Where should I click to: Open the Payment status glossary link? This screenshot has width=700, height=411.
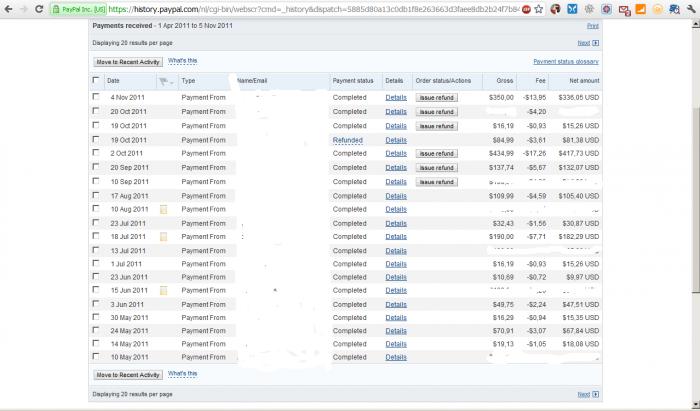click(565, 61)
